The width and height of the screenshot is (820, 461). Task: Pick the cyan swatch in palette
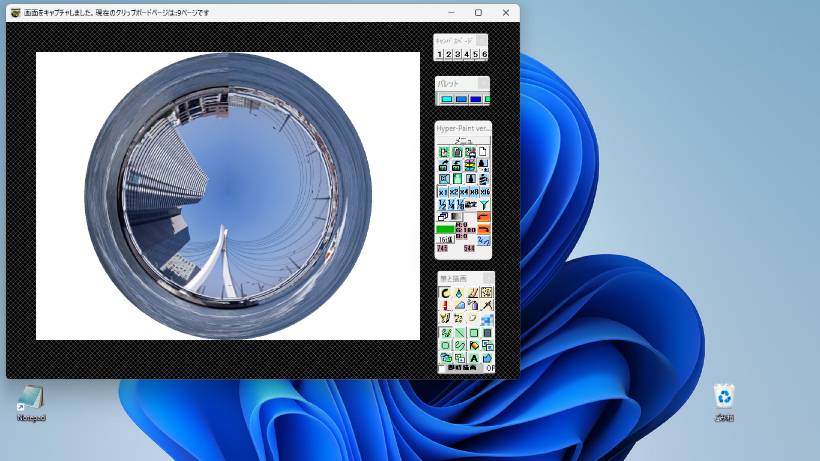coord(446,99)
